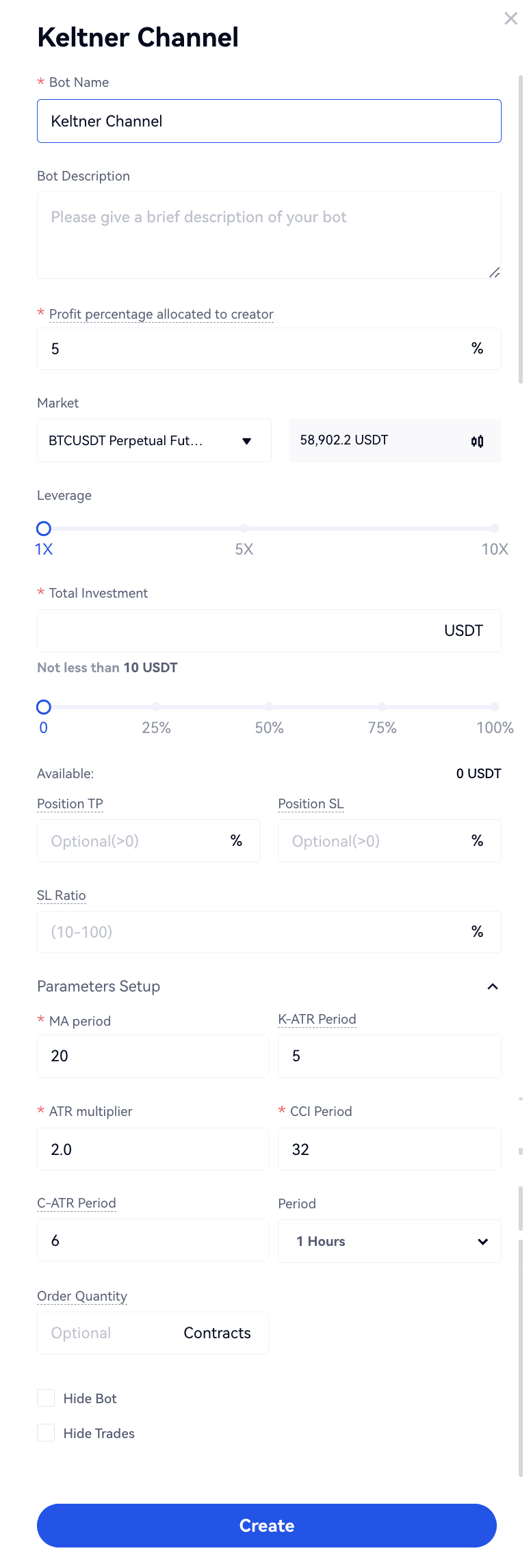This screenshot has width=531, height=1568.
Task: Click the Order Quantity contracts field
Action: pyautogui.click(x=109, y=1333)
